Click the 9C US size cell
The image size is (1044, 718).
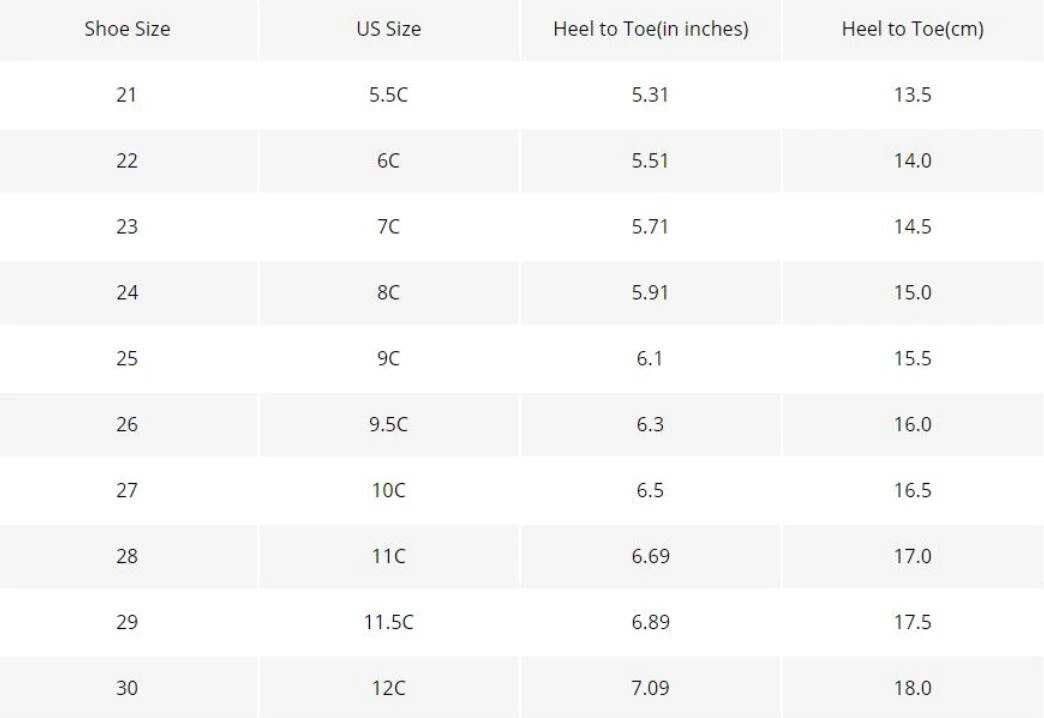point(388,359)
